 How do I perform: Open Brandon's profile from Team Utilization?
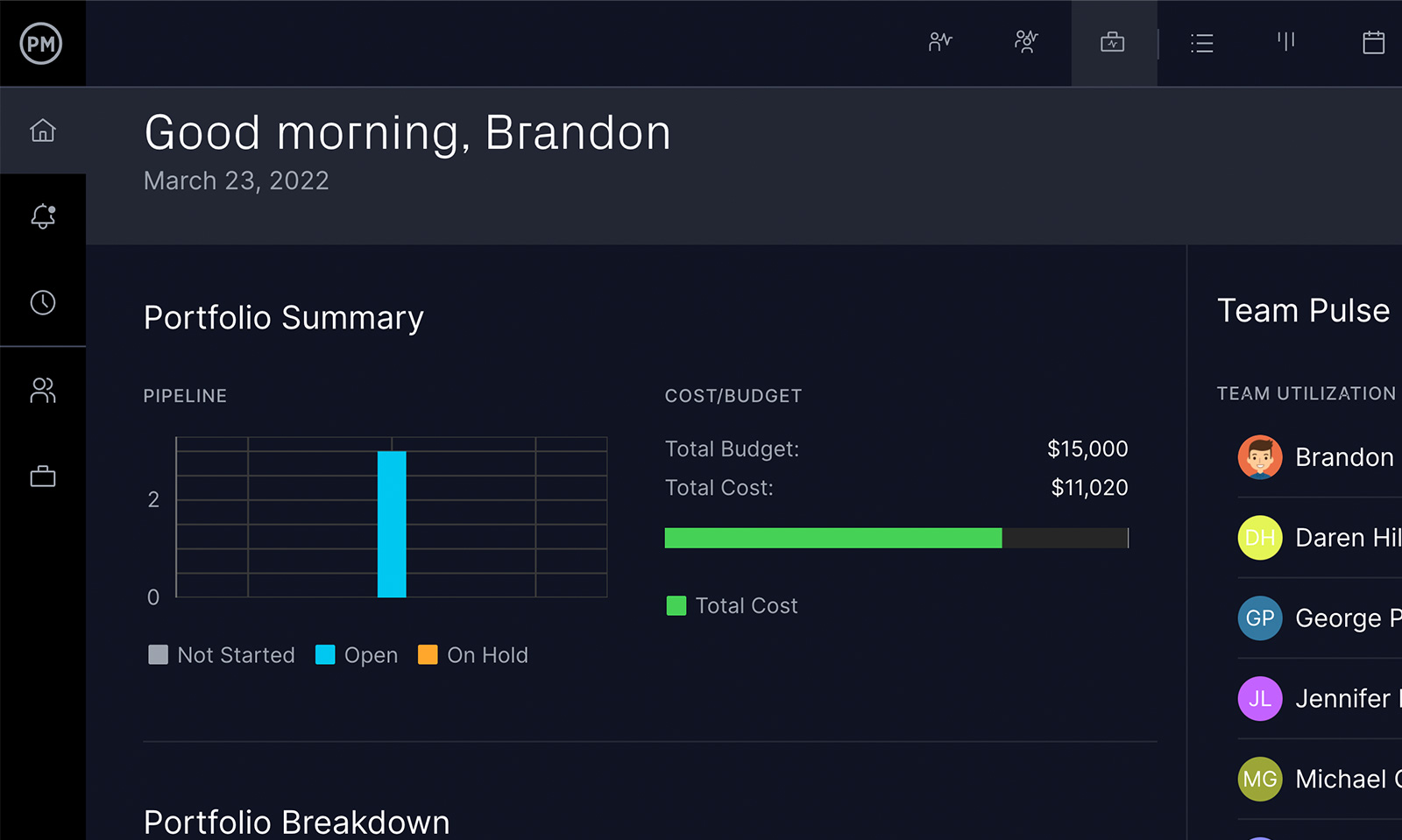coord(1259,456)
